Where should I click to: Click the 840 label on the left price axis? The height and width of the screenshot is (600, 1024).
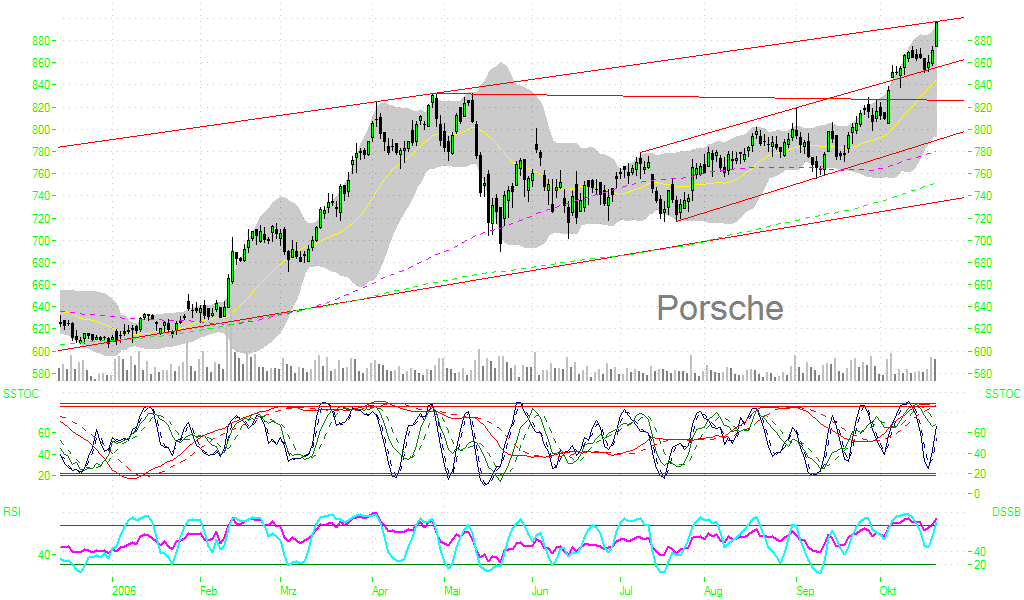(x=40, y=85)
